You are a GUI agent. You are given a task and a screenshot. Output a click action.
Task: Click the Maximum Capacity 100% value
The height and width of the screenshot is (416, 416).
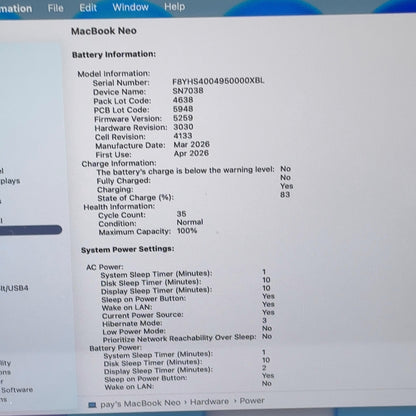187,231
